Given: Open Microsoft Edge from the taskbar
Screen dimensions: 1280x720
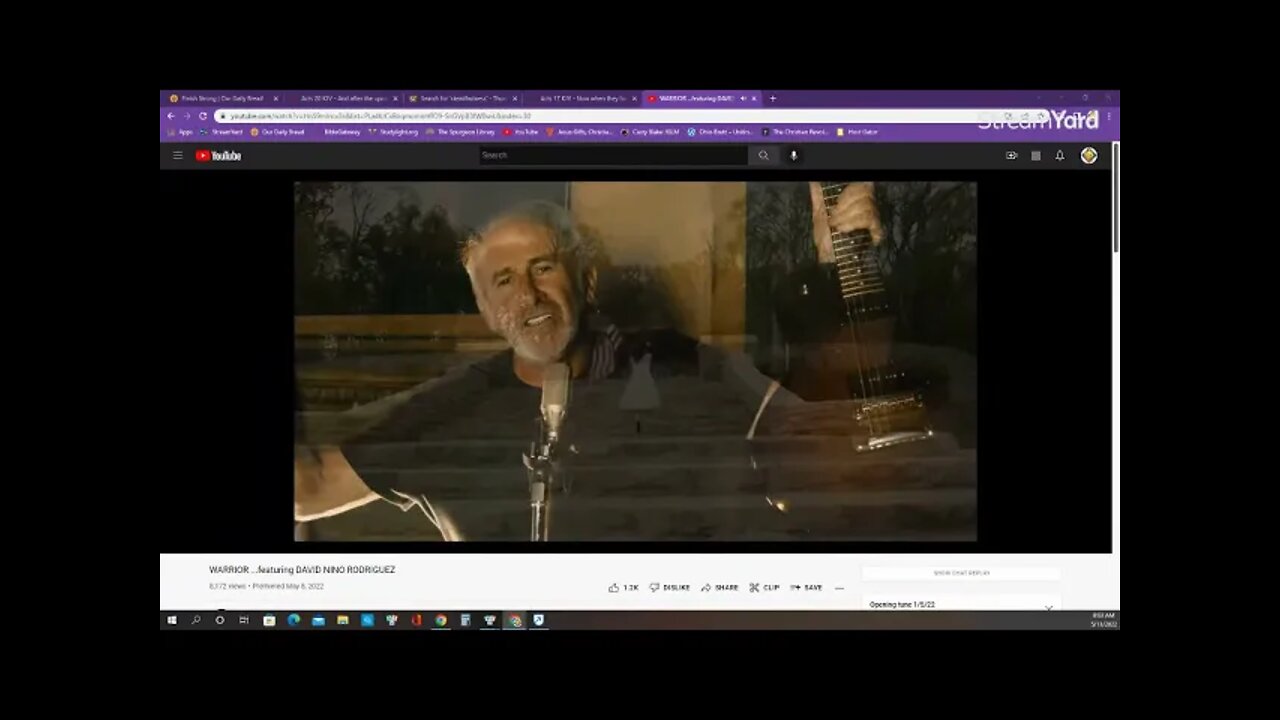Looking at the screenshot, I should coord(294,620).
